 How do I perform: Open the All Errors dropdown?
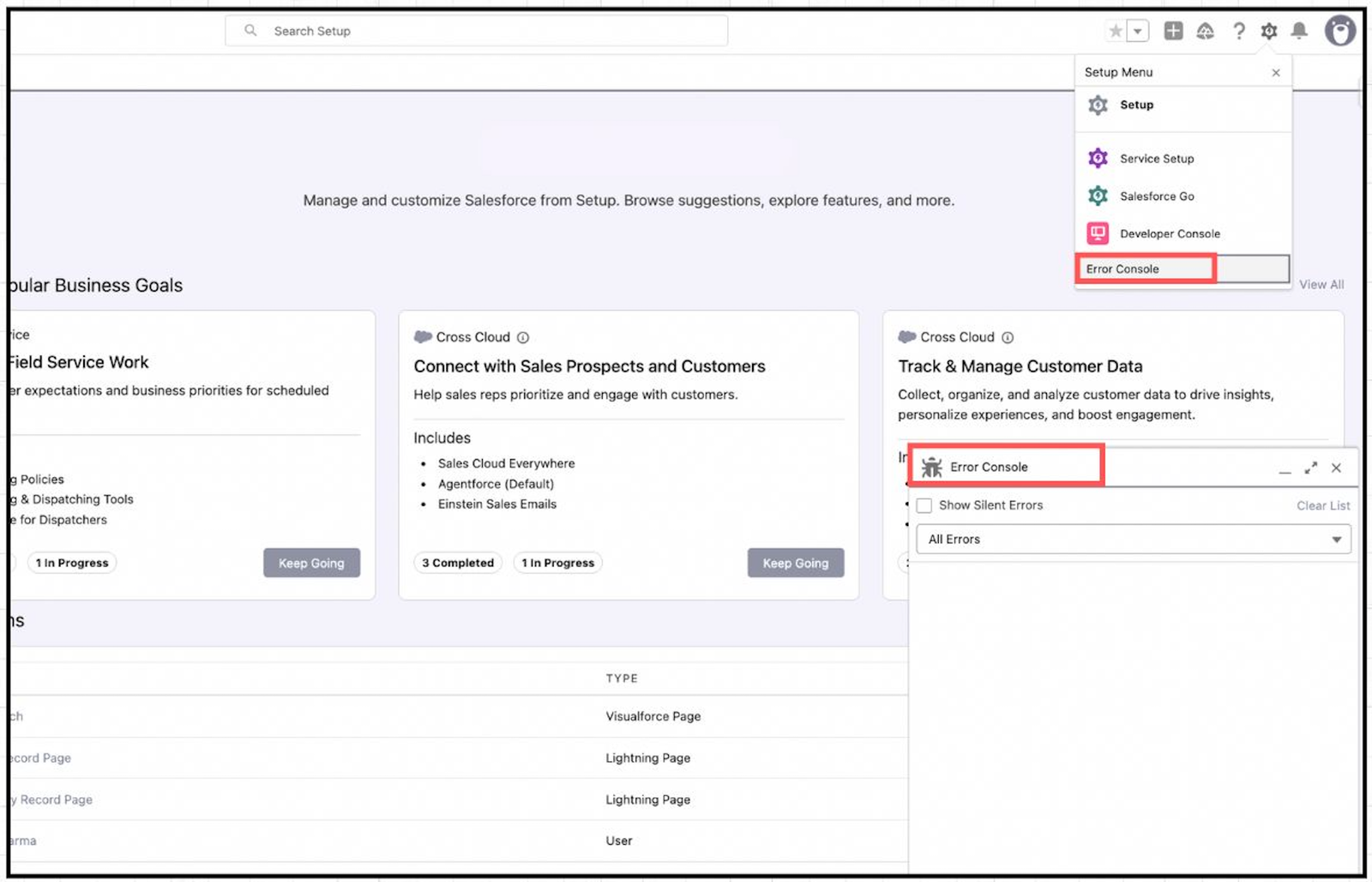coord(1132,539)
